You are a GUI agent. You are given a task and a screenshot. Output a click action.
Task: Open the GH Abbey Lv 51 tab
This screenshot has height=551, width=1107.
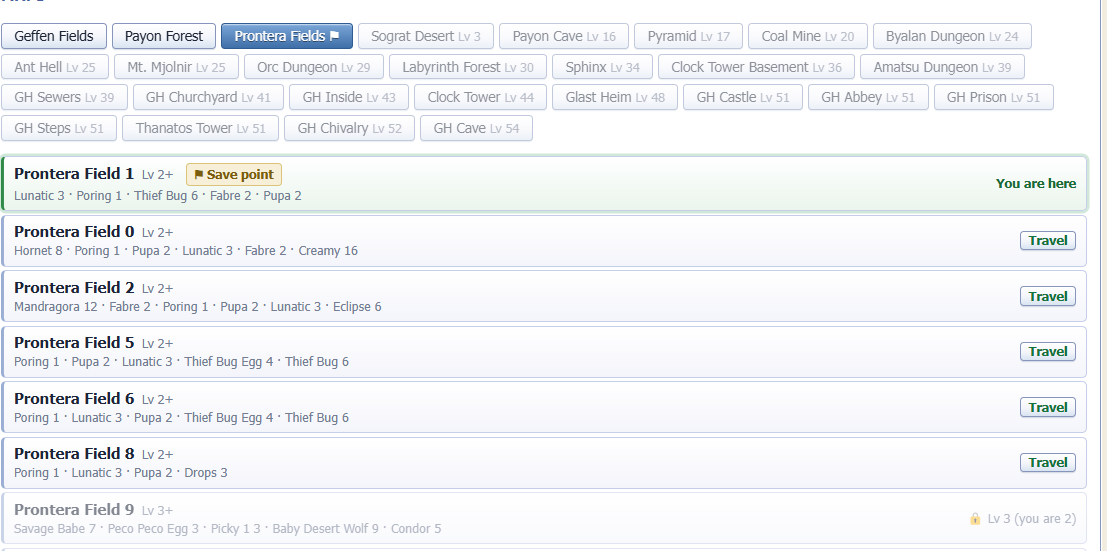click(x=868, y=97)
